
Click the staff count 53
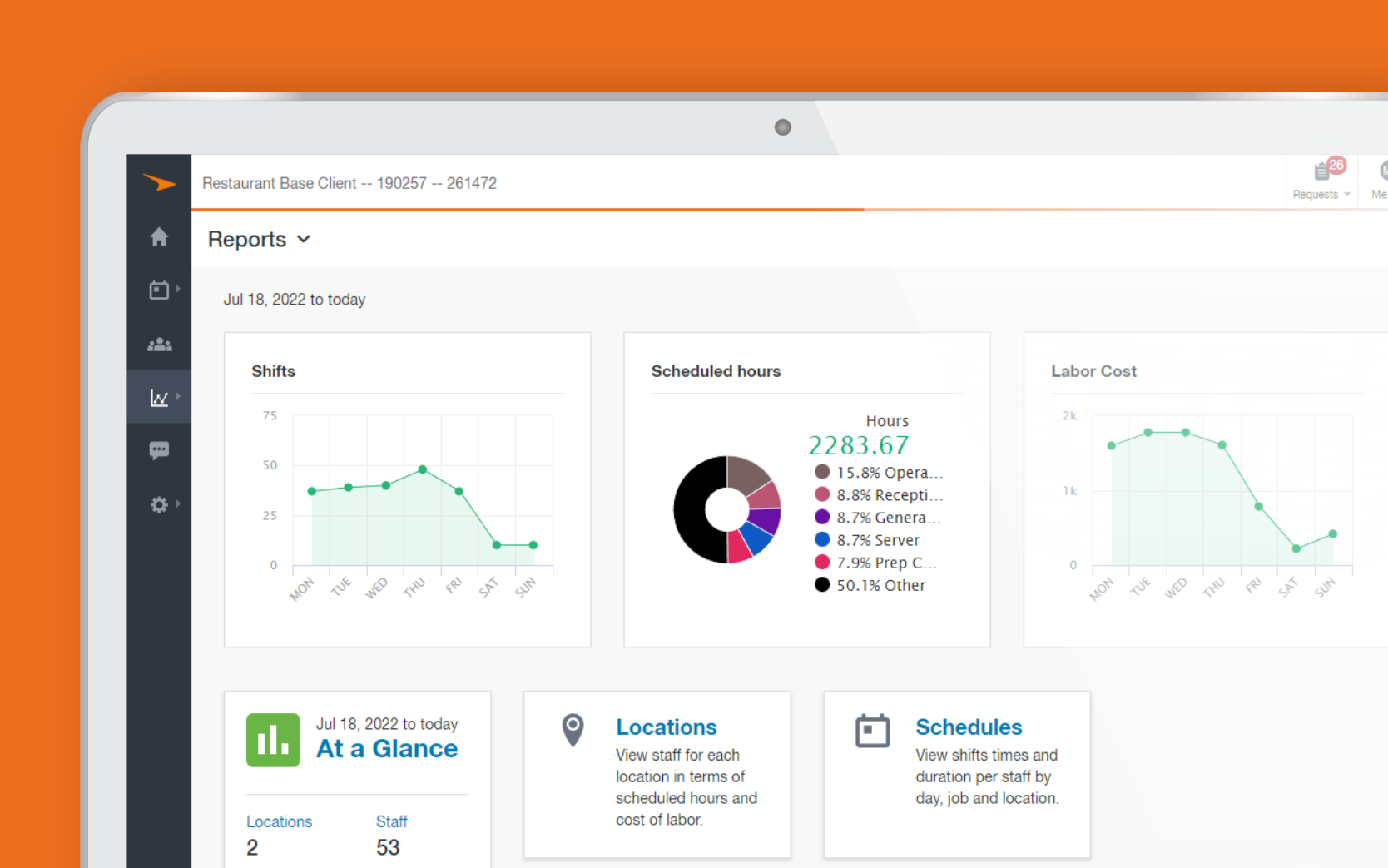click(388, 847)
